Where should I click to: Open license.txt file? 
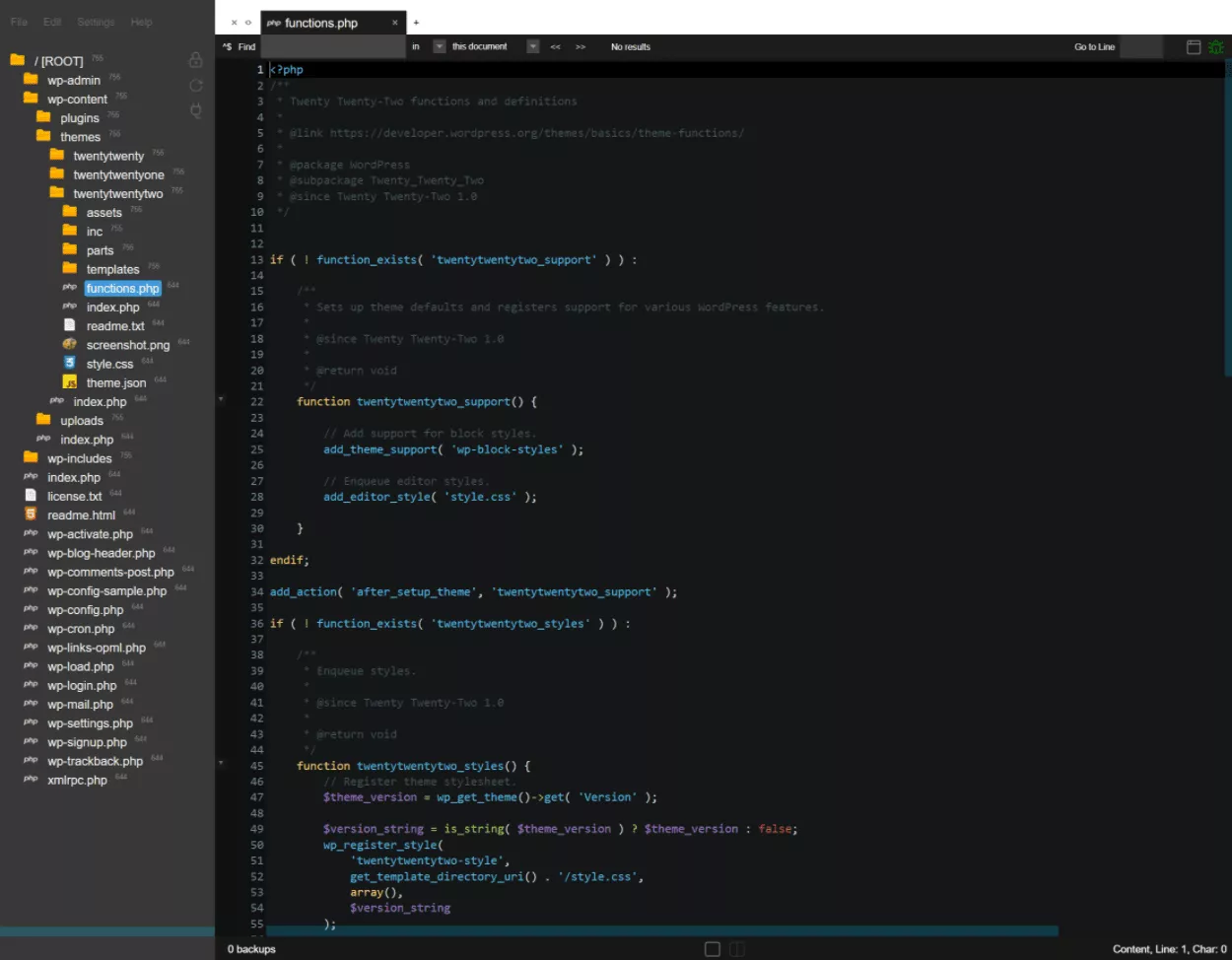[x=74, y=497]
